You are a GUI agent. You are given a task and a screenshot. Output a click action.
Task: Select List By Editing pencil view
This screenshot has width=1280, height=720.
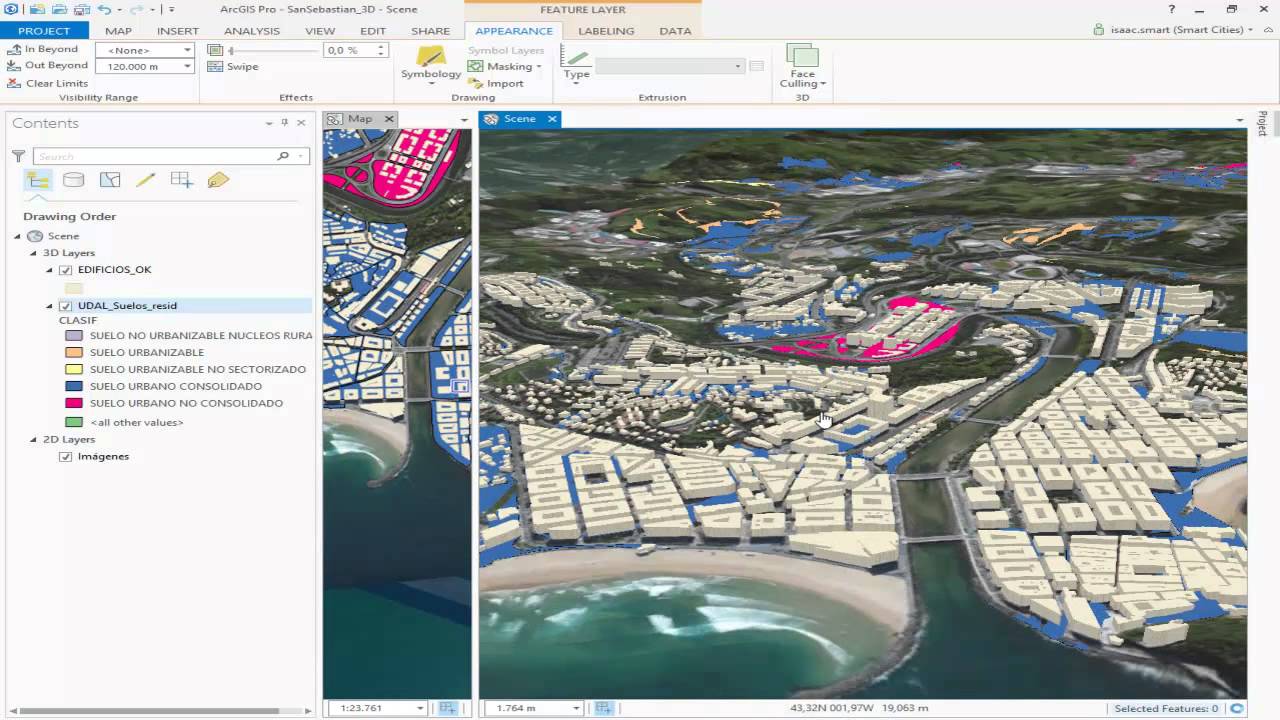click(x=146, y=180)
